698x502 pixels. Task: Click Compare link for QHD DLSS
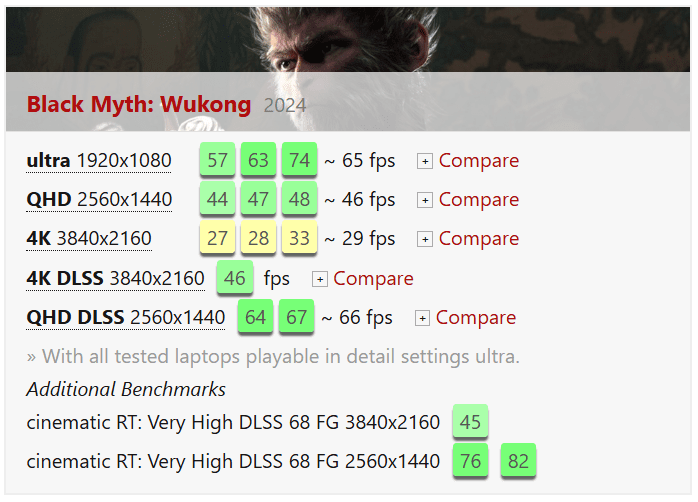[476, 318]
